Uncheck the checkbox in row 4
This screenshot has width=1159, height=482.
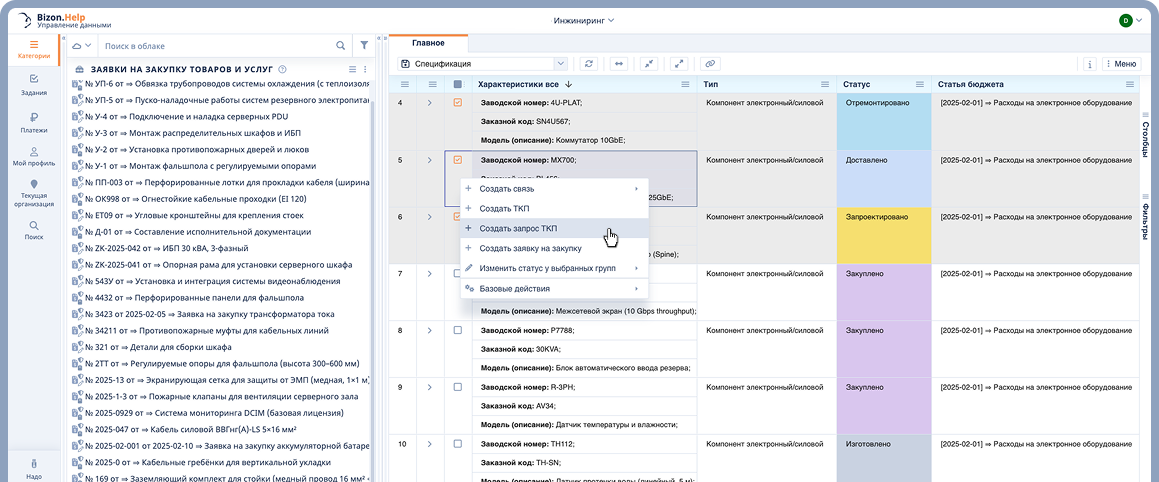(458, 102)
